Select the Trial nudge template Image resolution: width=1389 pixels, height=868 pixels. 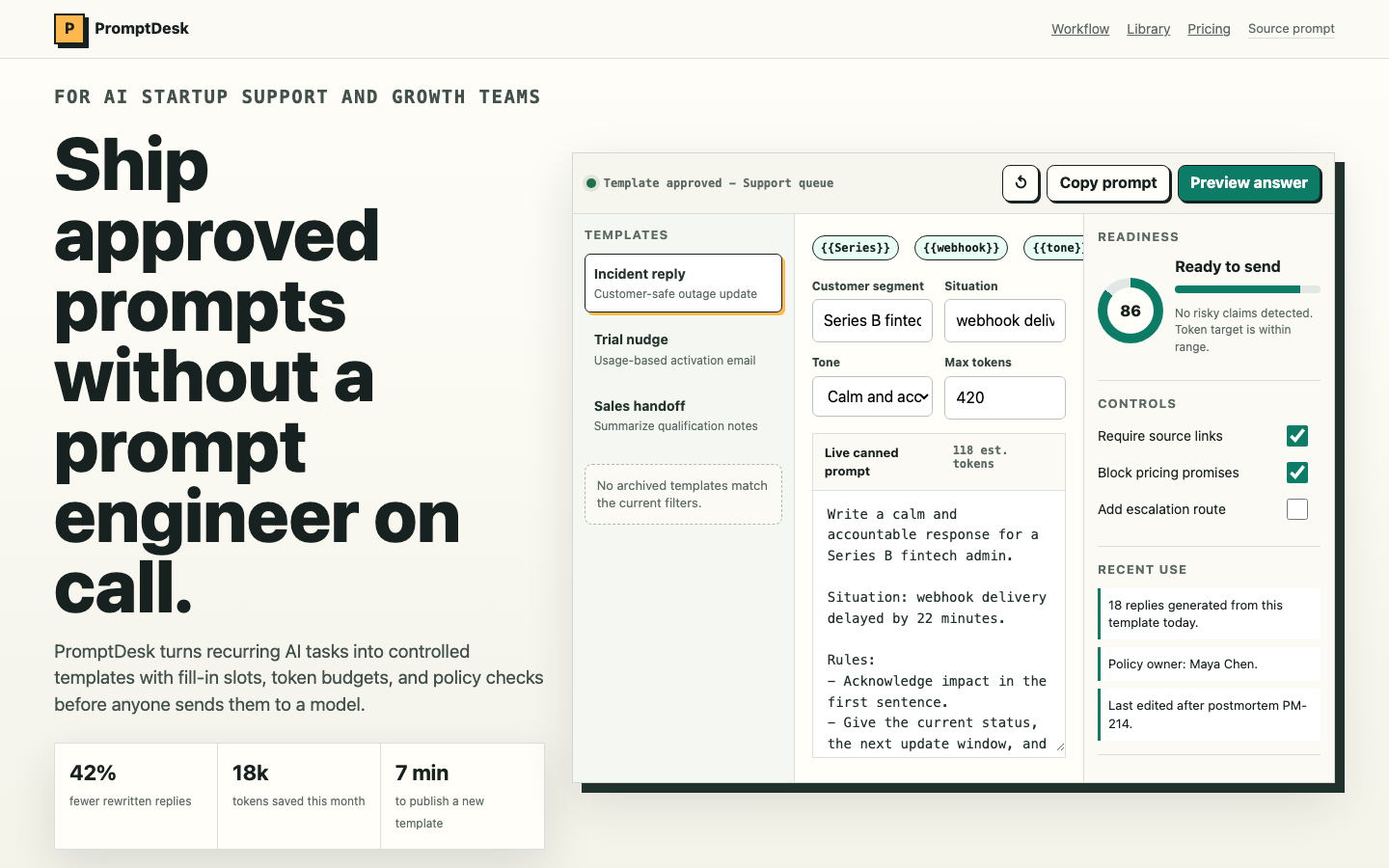[x=683, y=349]
